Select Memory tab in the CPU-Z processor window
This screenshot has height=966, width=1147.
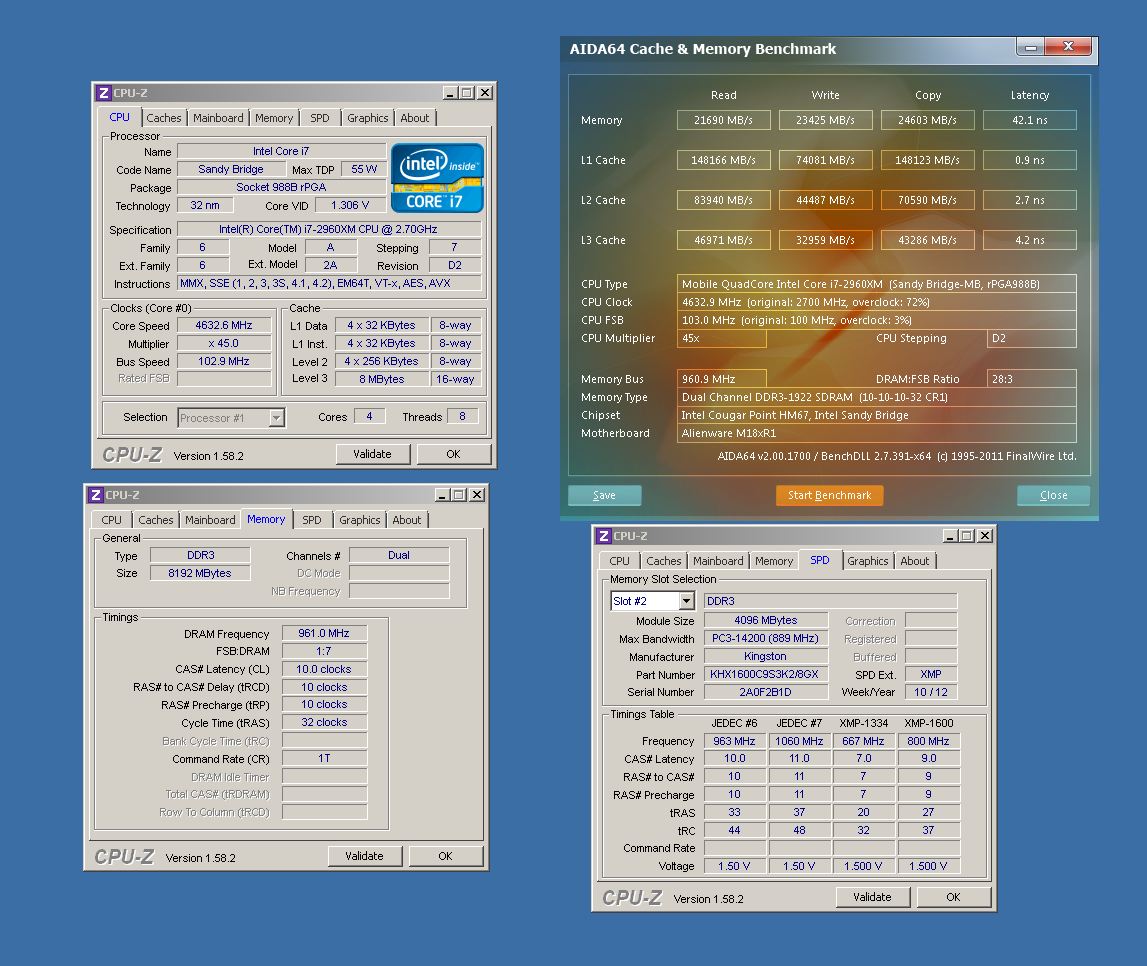coord(274,118)
